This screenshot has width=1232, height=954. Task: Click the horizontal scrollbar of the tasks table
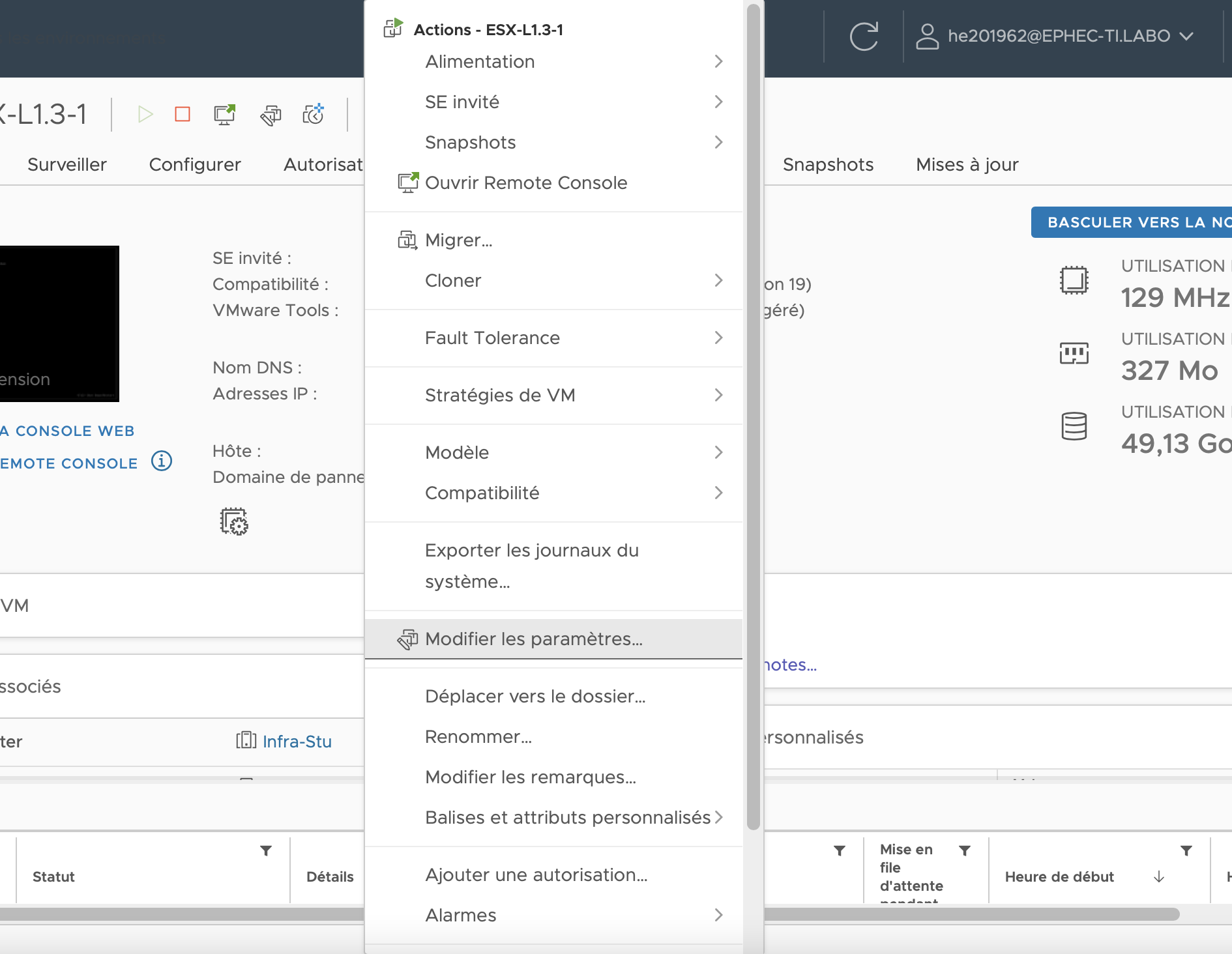tap(589, 914)
